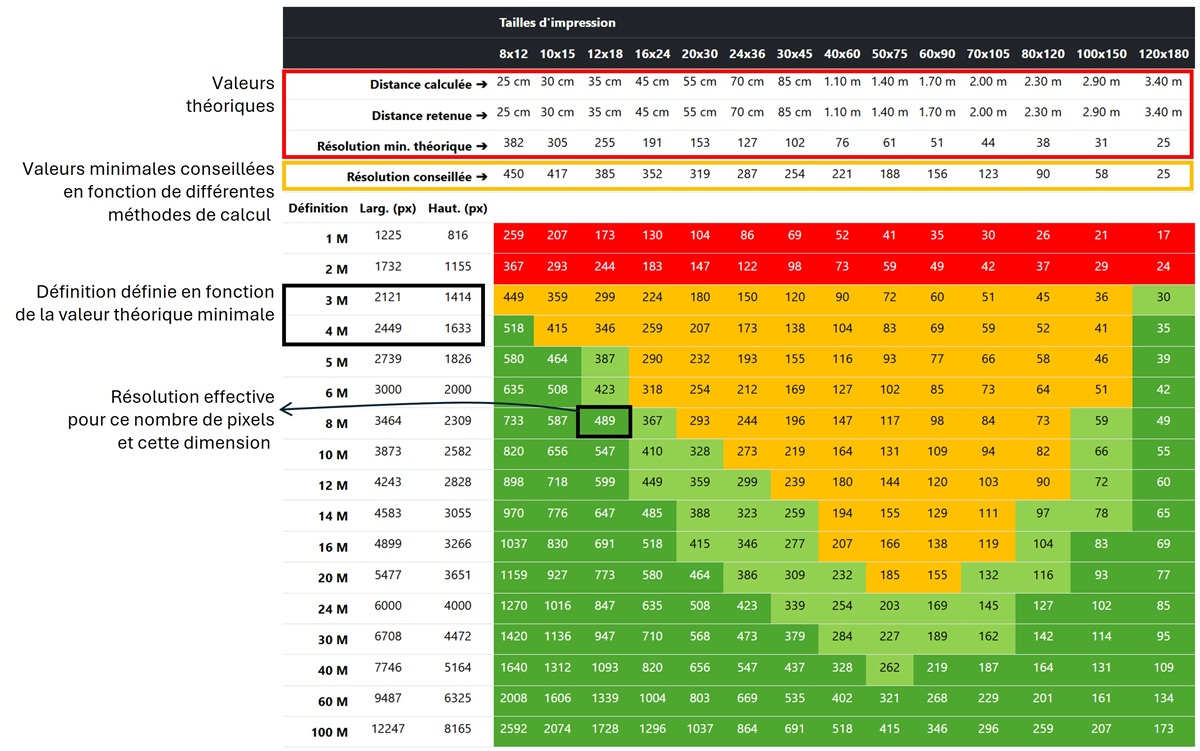
Task: Click the Tailles d'impression header
Action: (x=558, y=22)
